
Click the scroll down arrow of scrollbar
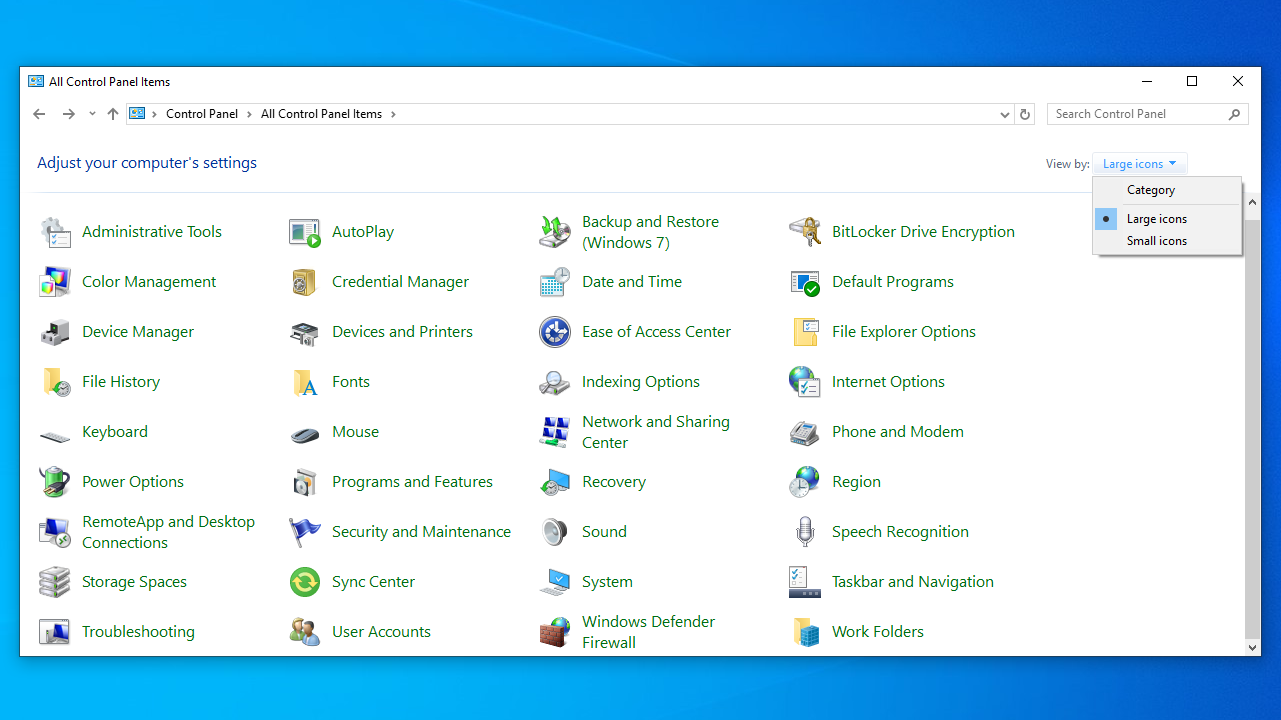(x=1253, y=648)
